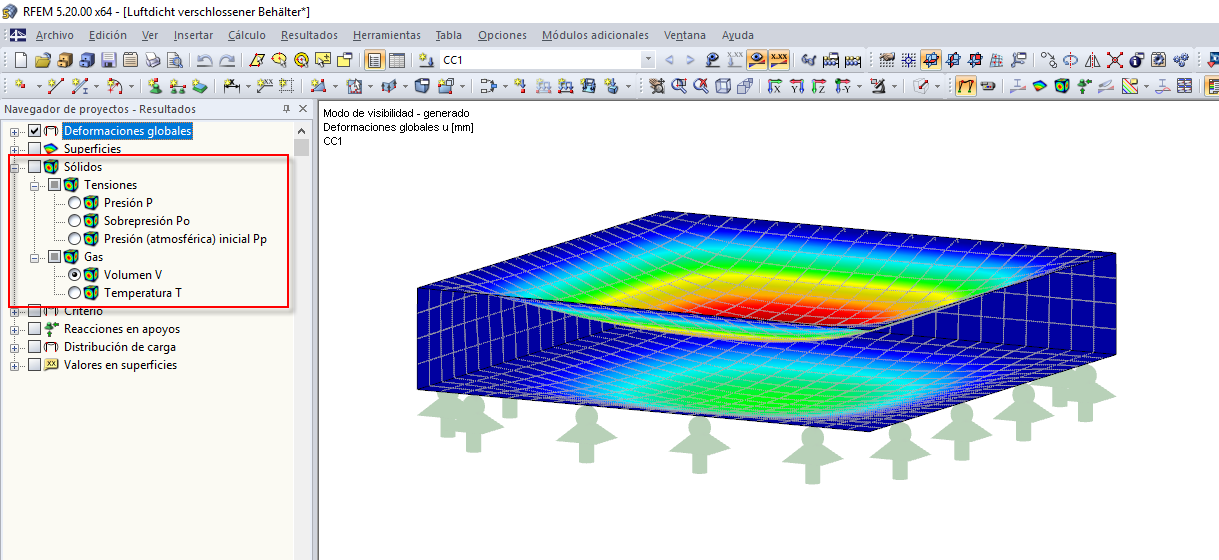
Task: Collapse the Tensiones tree node
Action: (35, 185)
